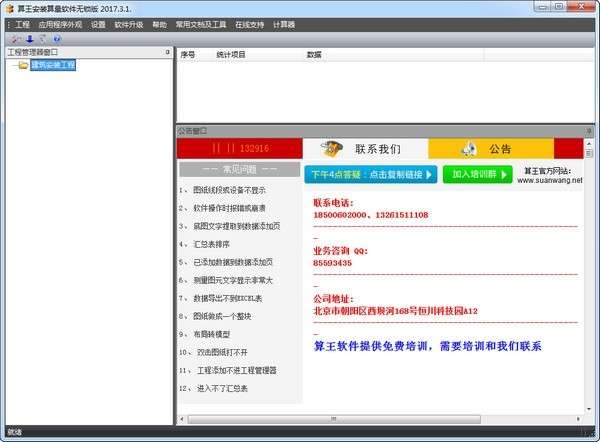Click the green 加入培训群 button
The height and width of the screenshot is (442, 600).
click(x=478, y=175)
